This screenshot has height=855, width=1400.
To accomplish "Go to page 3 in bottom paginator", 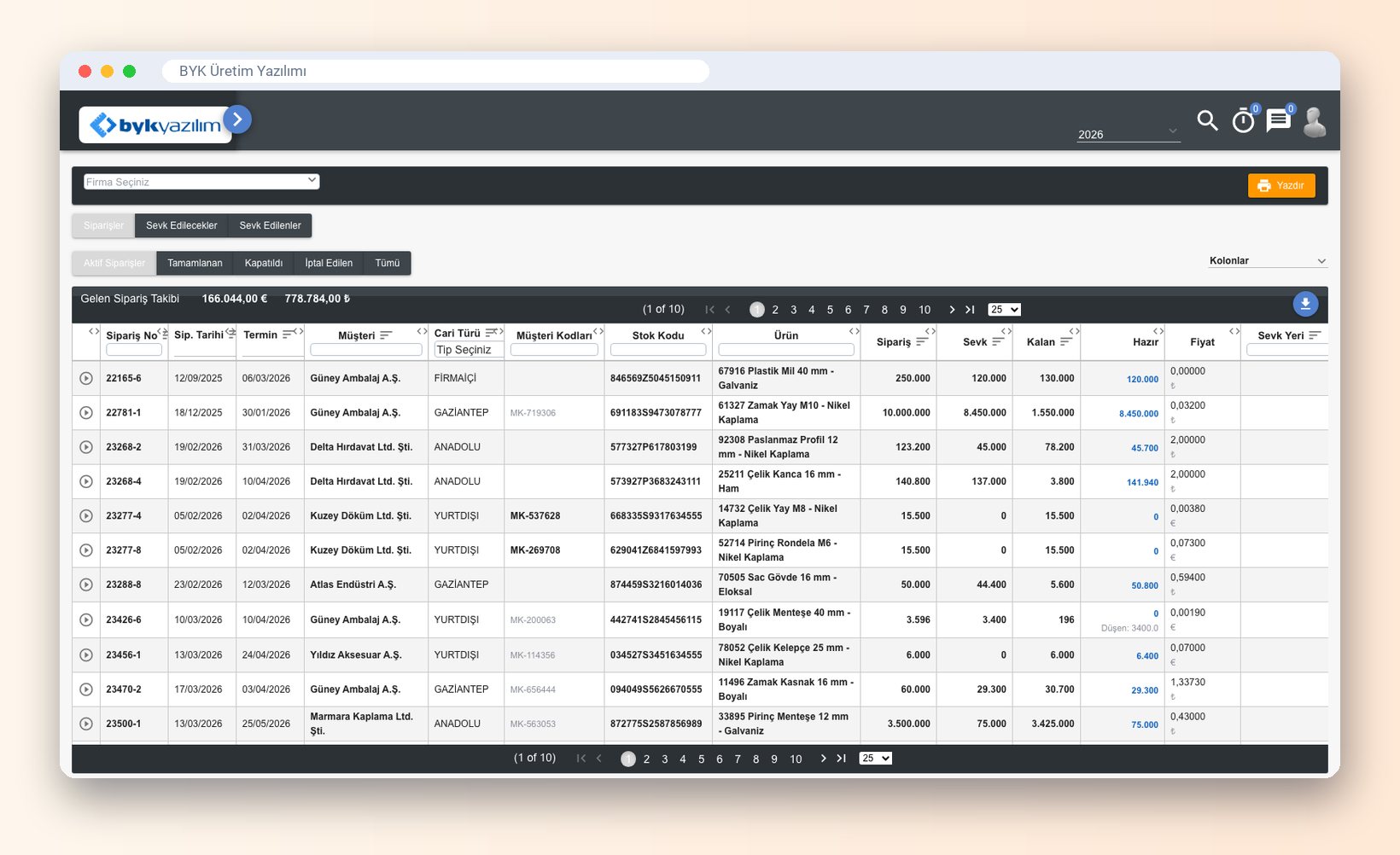I will point(665,759).
